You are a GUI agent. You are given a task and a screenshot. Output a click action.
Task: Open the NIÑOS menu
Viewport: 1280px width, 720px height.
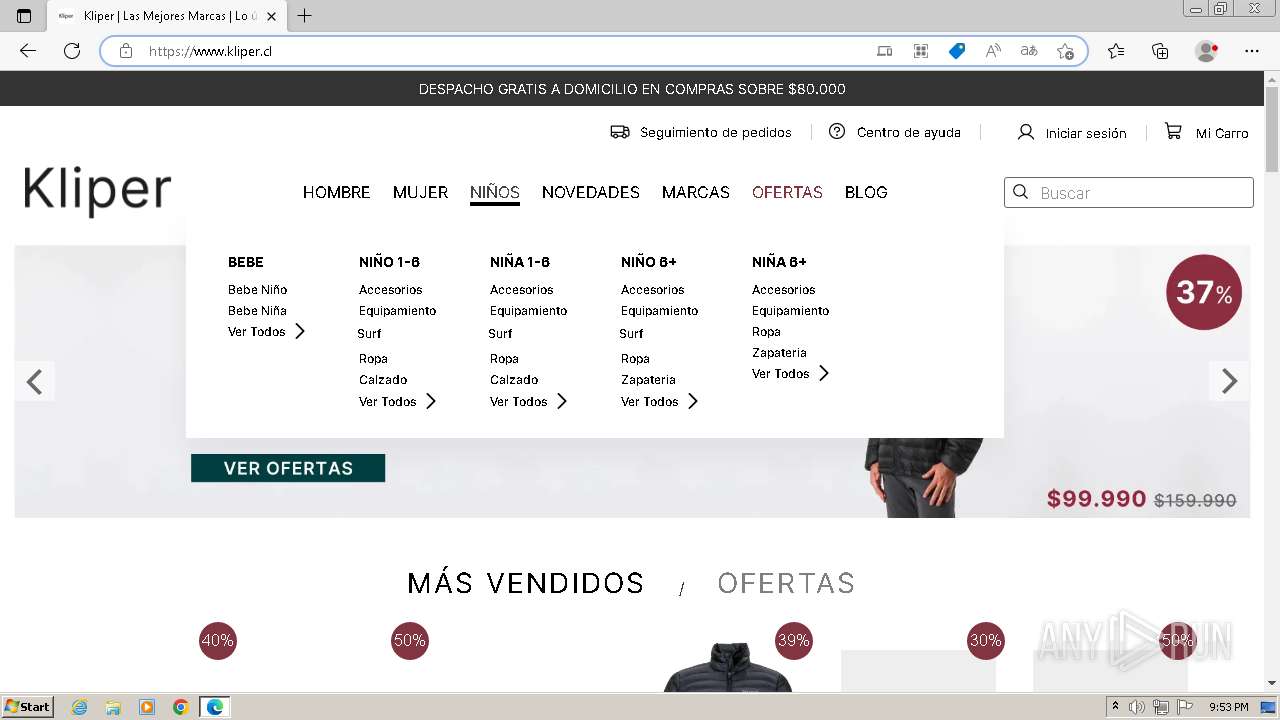495,192
